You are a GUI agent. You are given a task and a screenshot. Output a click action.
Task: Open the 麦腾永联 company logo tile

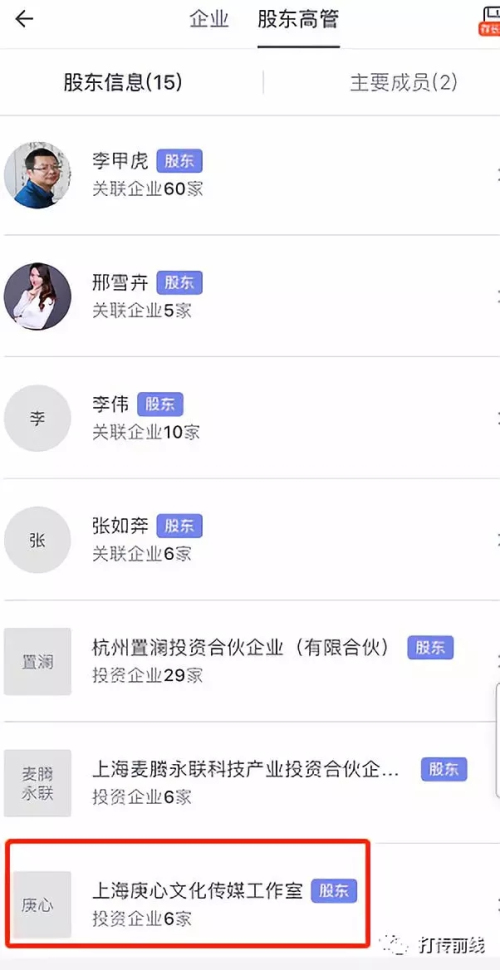(38, 783)
